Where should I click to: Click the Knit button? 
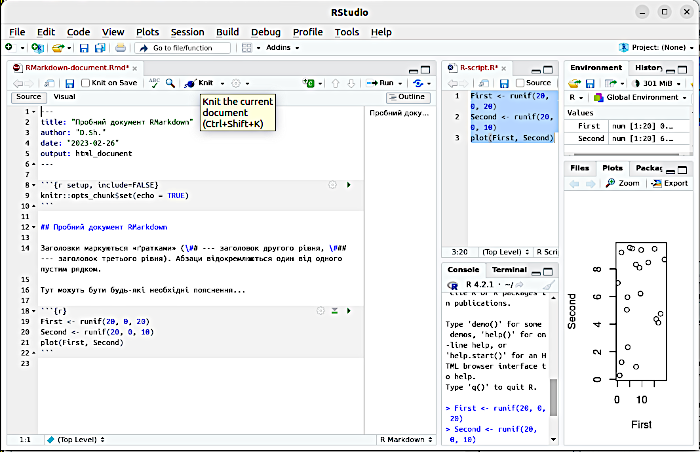coord(199,83)
